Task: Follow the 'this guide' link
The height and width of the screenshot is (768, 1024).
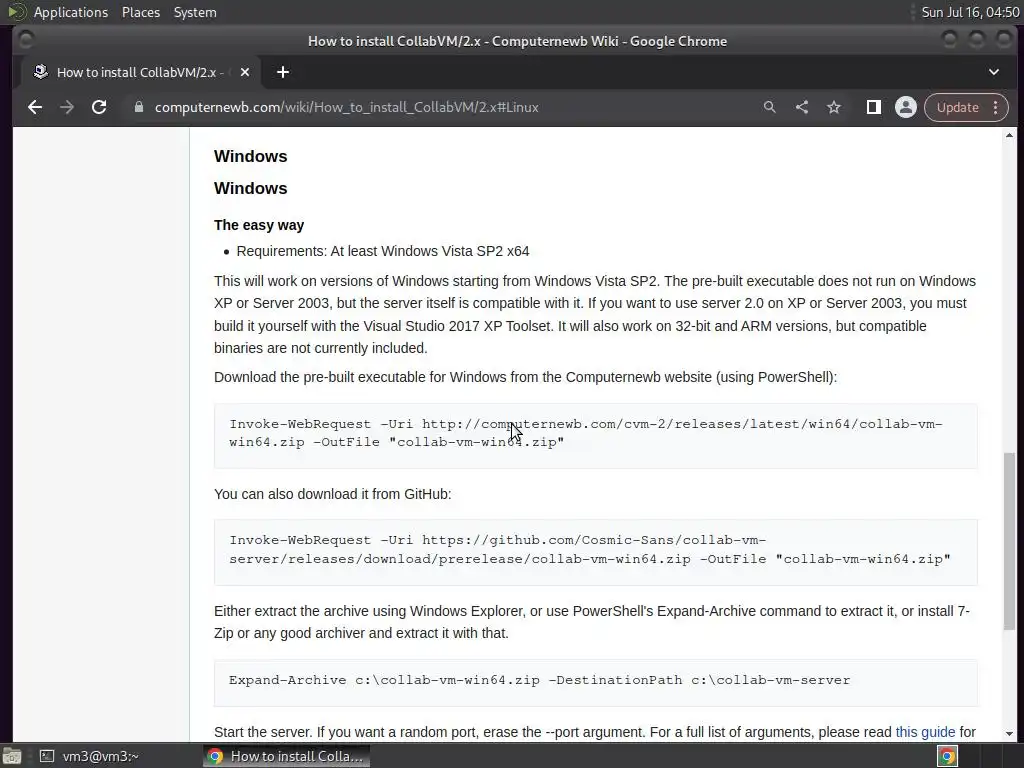Action: coord(925,732)
